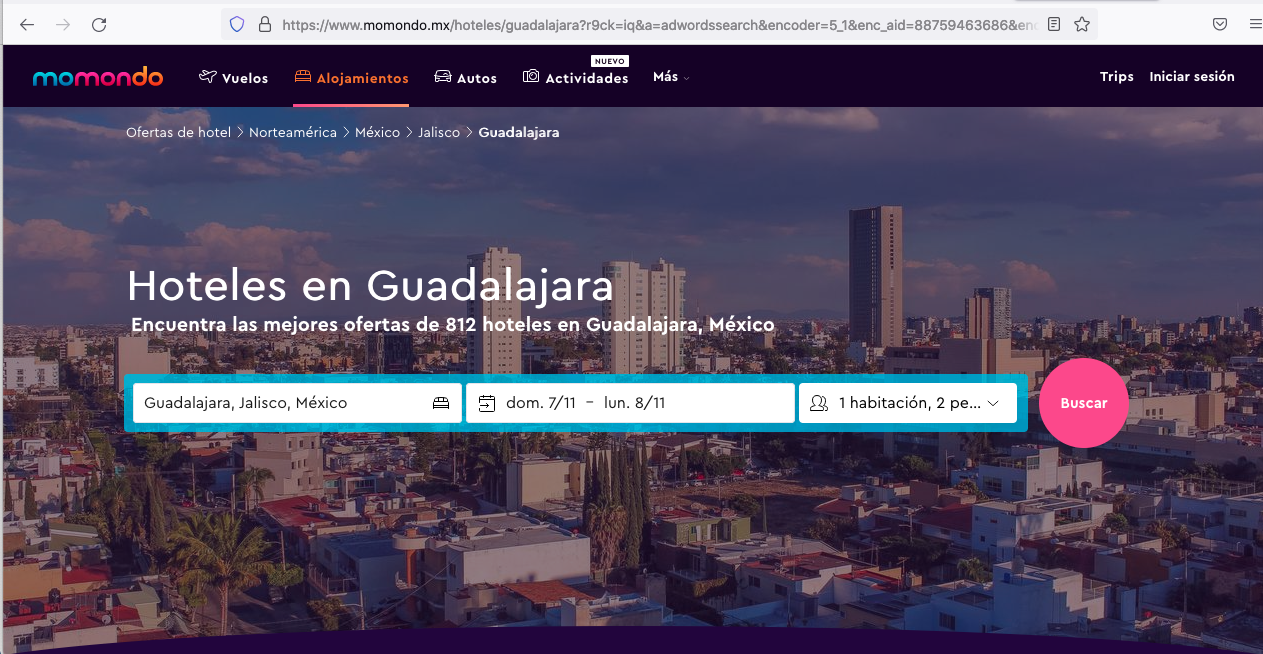
Task: Follow the Jalisco breadcrumb link
Action: coord(439,132)
